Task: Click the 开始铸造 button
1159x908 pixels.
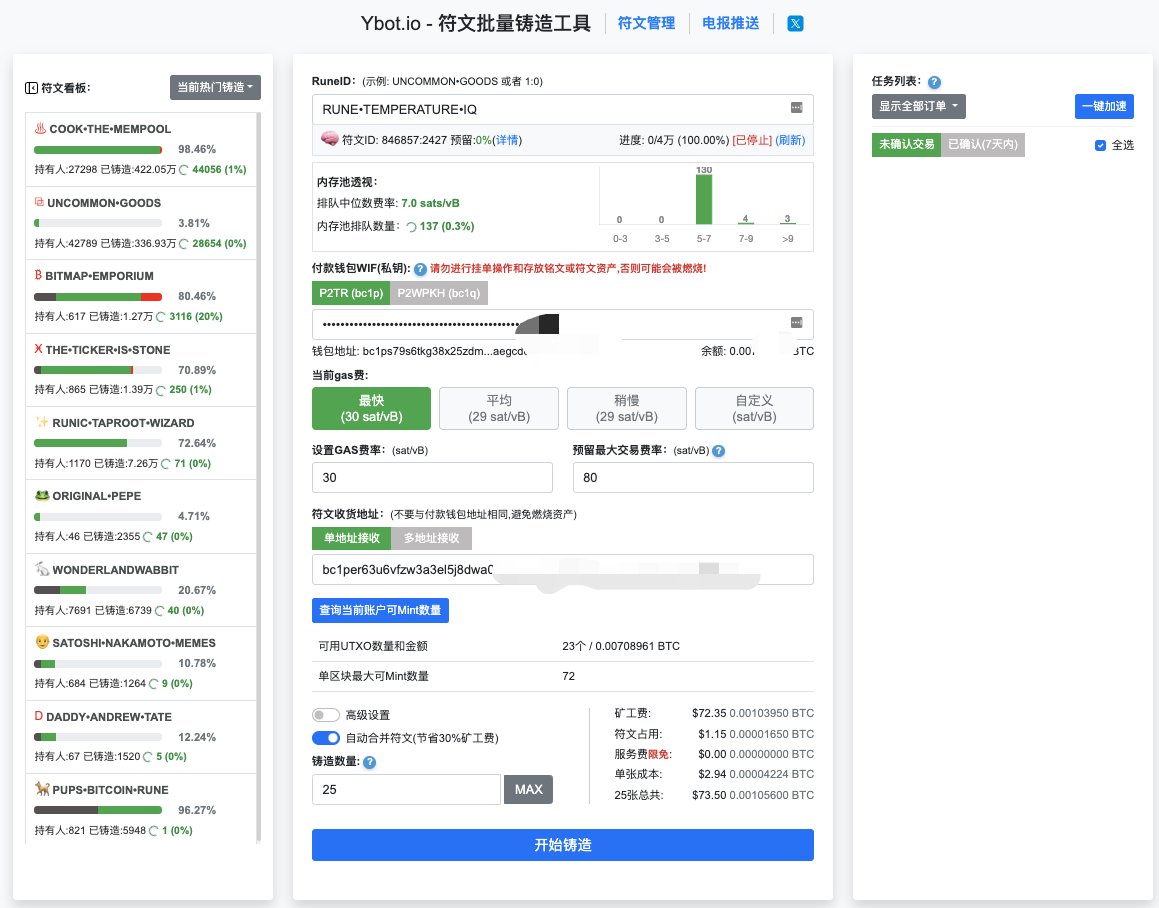Action: tap(562, 845)
